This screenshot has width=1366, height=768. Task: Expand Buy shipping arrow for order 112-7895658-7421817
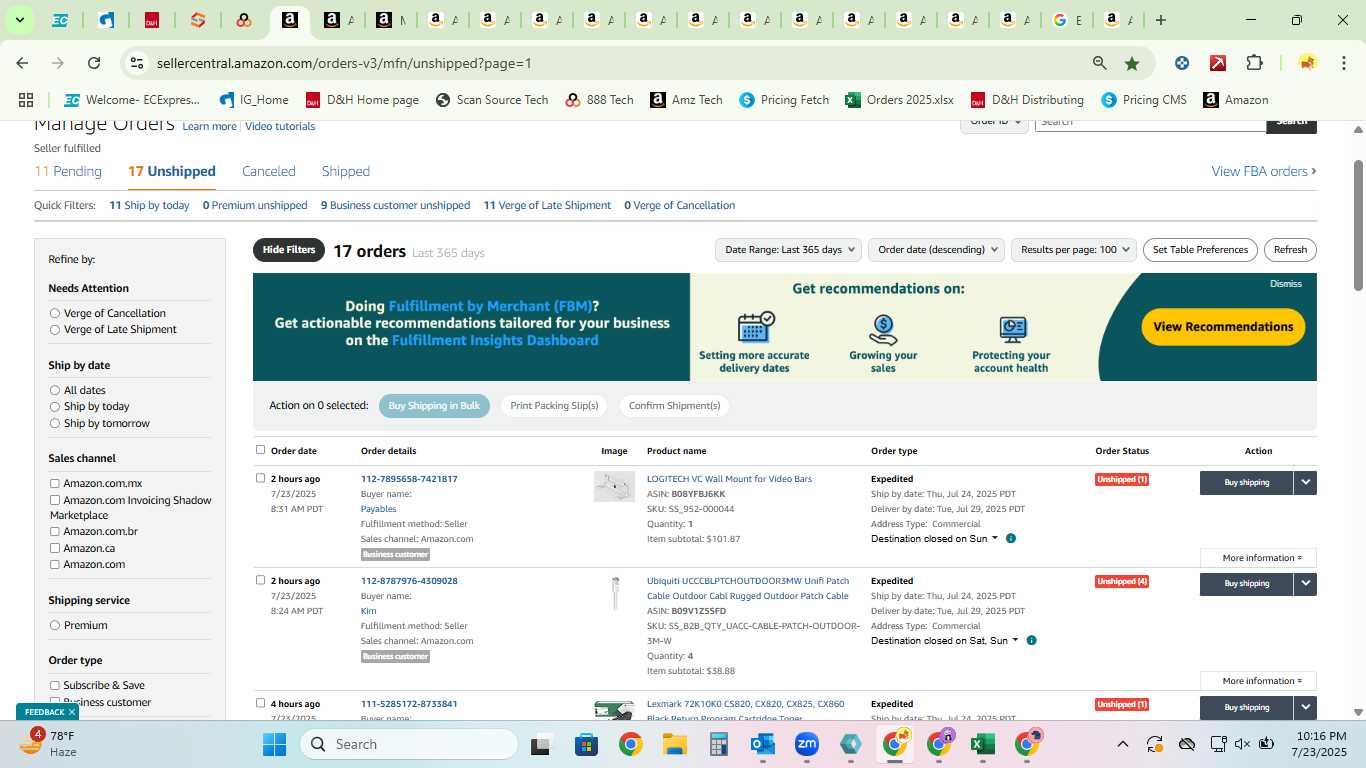(x=1305, y=482)
